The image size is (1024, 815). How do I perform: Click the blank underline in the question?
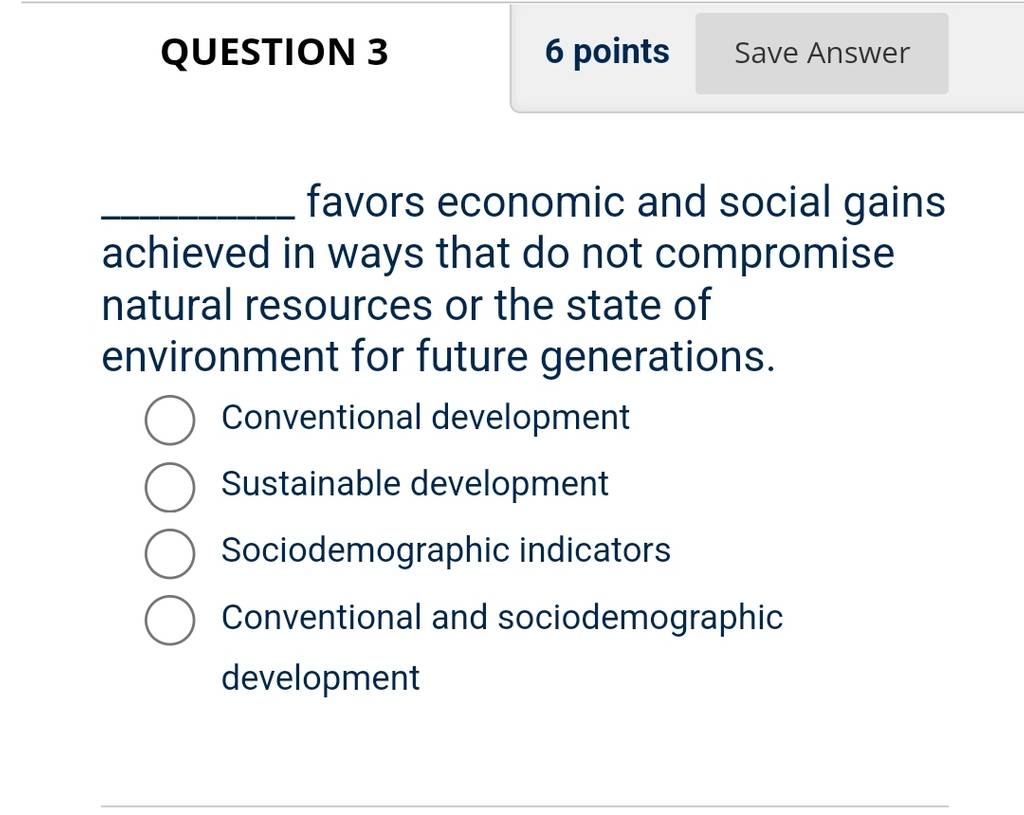[199, 216]
